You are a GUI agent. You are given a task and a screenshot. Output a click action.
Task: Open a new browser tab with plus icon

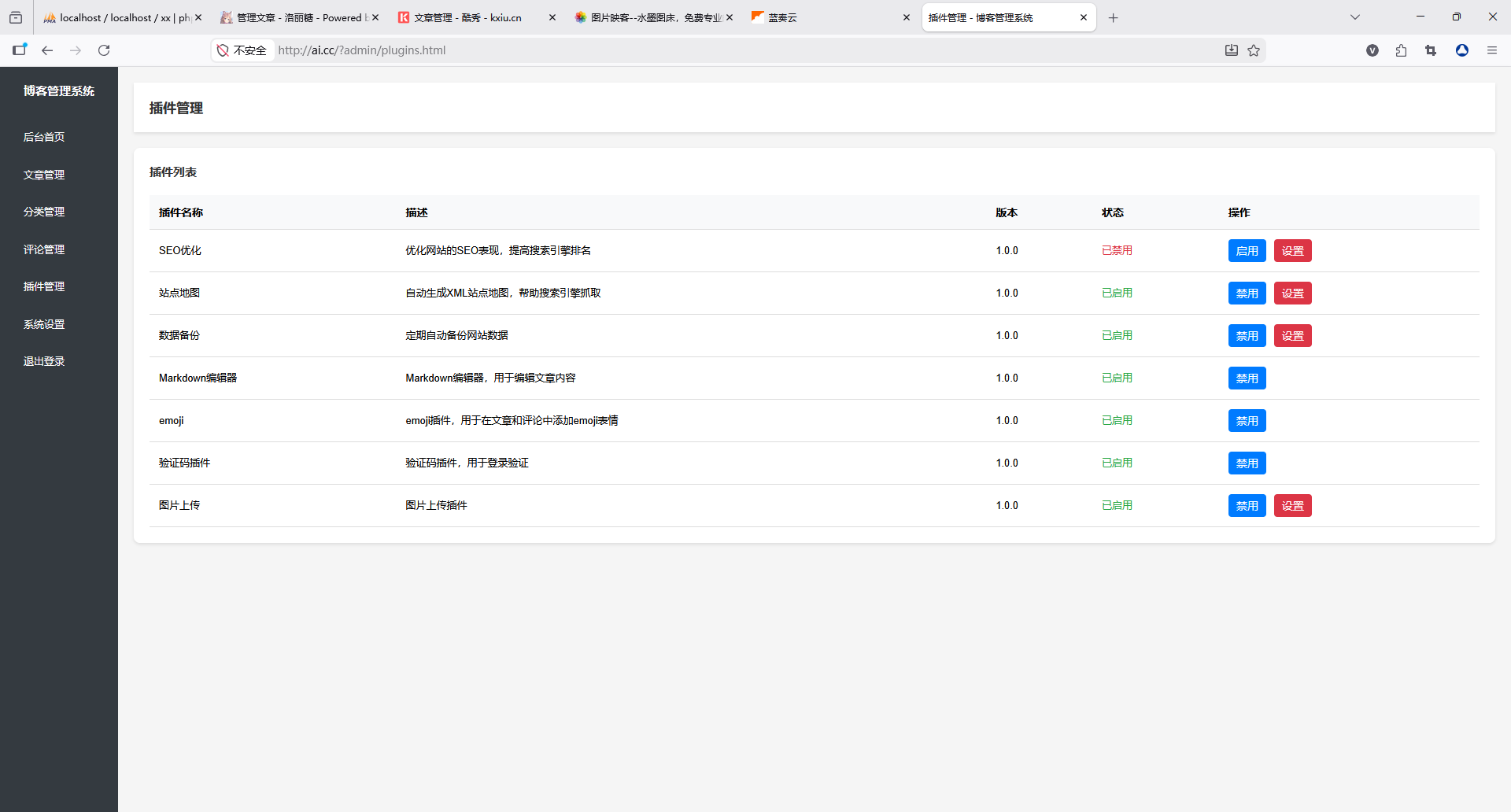[x=1113, y=17]
